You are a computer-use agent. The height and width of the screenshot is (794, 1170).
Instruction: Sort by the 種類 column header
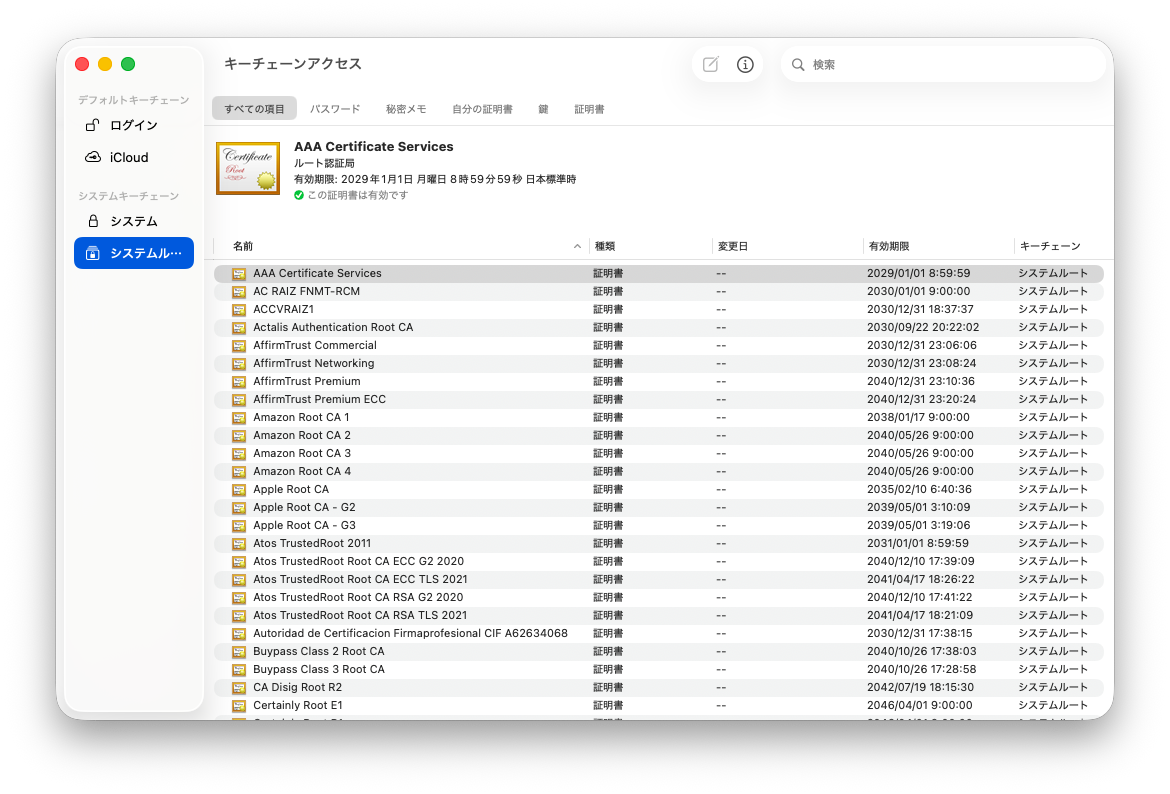point(604,246)
